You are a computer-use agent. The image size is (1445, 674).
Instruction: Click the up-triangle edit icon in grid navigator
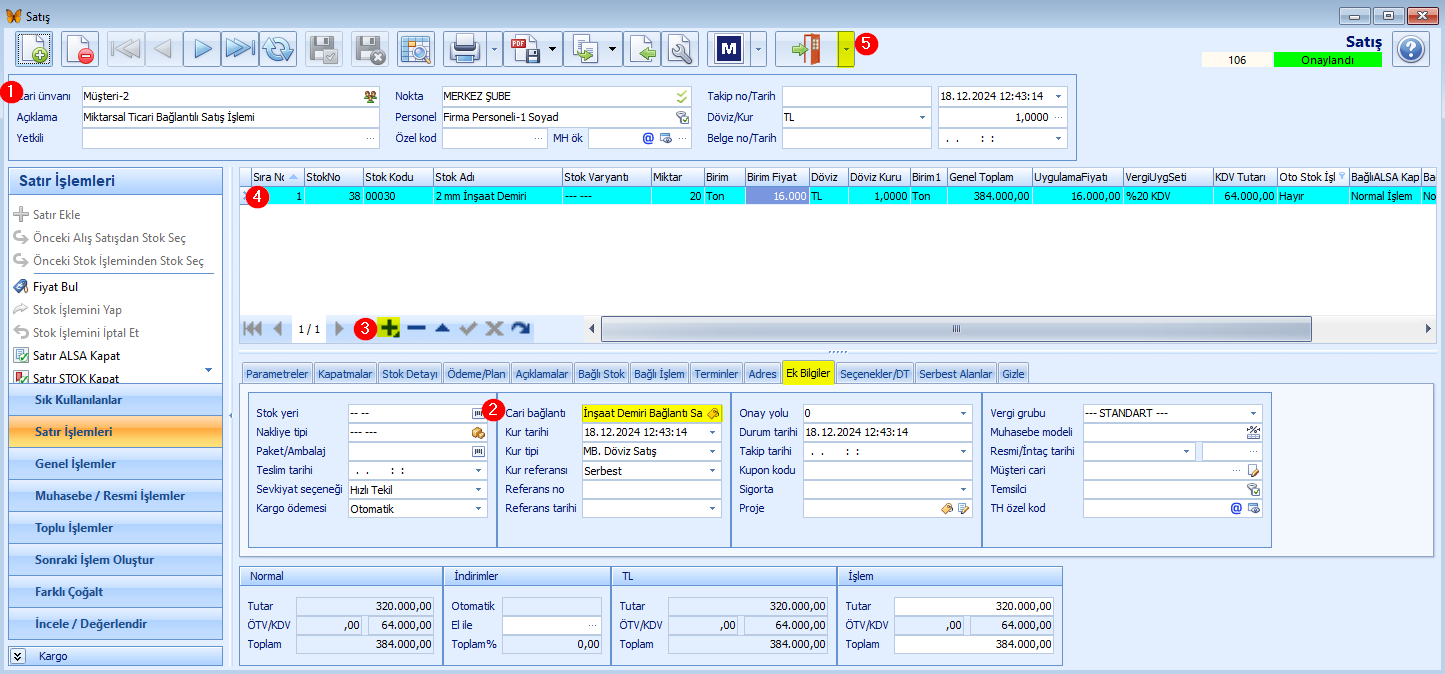pyautogui.click(x=442, y=328)
